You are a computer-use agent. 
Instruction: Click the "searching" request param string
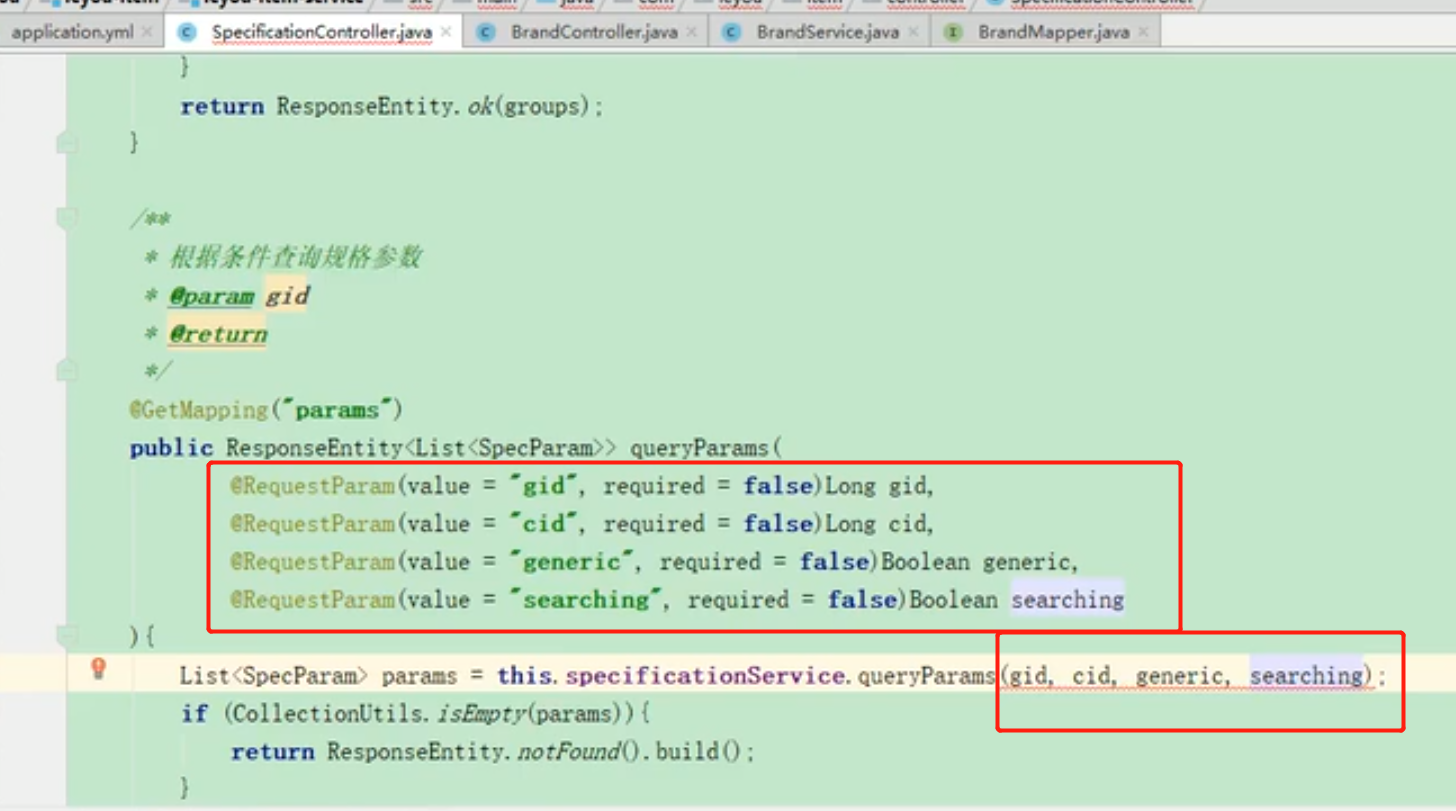pos(586,600)
